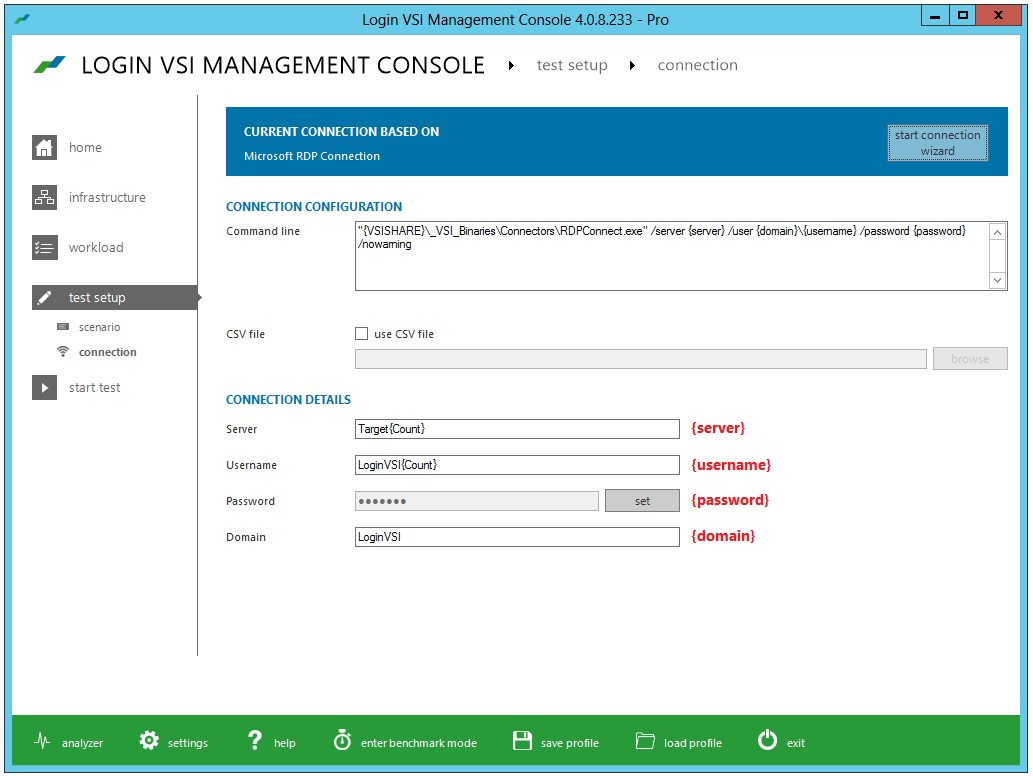Click exit label in bottom bar
The width and height of the screenshot is (1033, 776).
point(796,743)
